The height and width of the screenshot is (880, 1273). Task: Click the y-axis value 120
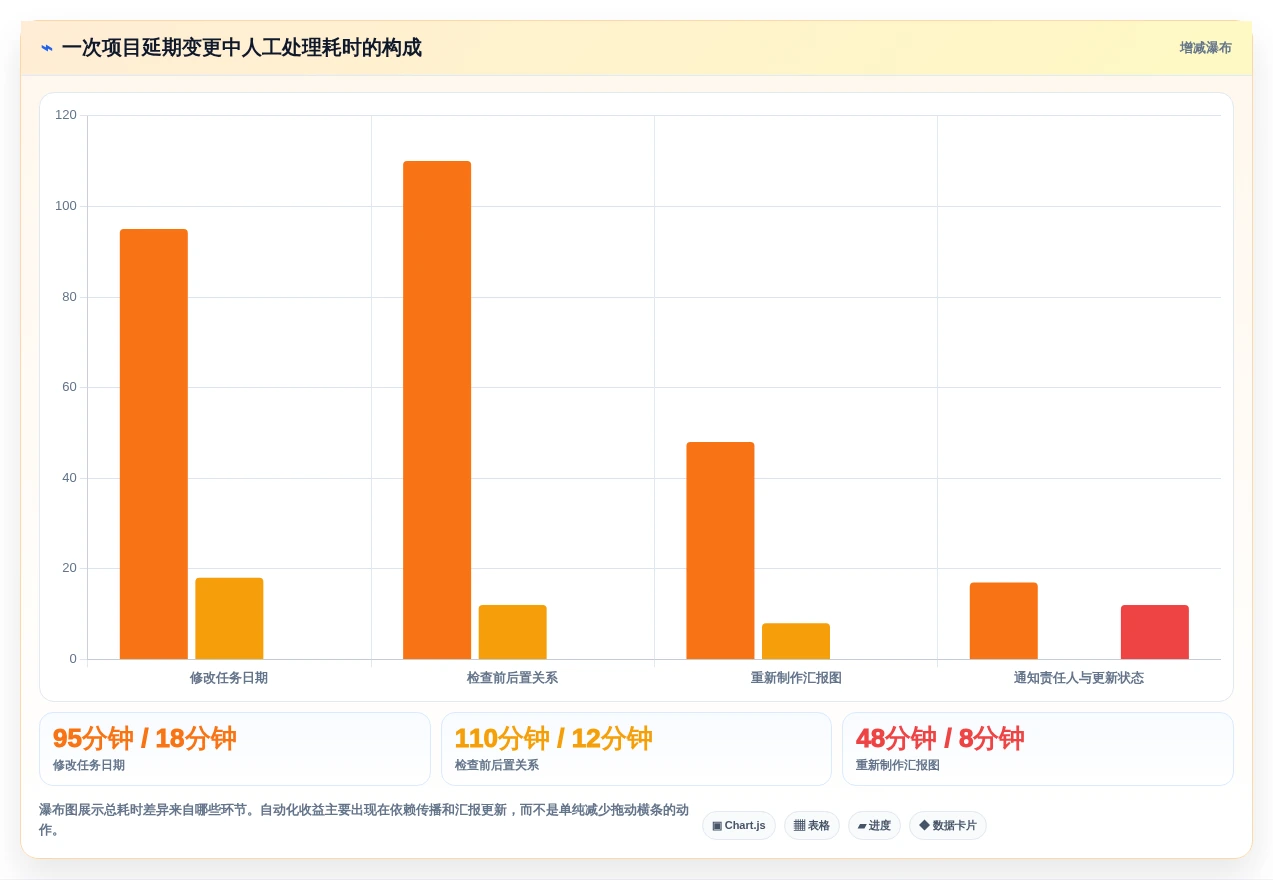tap(66, 115)
